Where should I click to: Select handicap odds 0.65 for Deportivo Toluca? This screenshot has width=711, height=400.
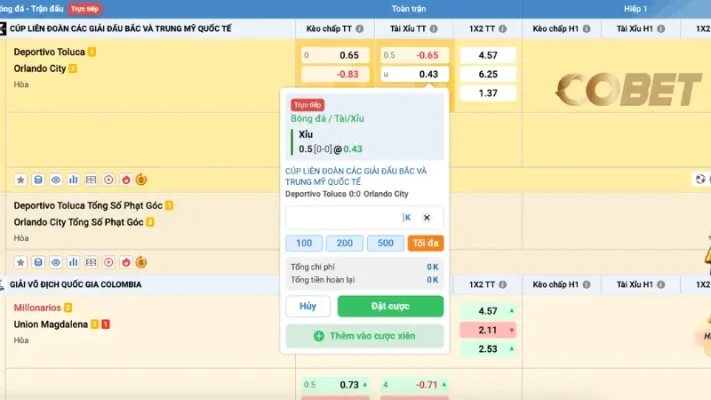coord(335,55)
